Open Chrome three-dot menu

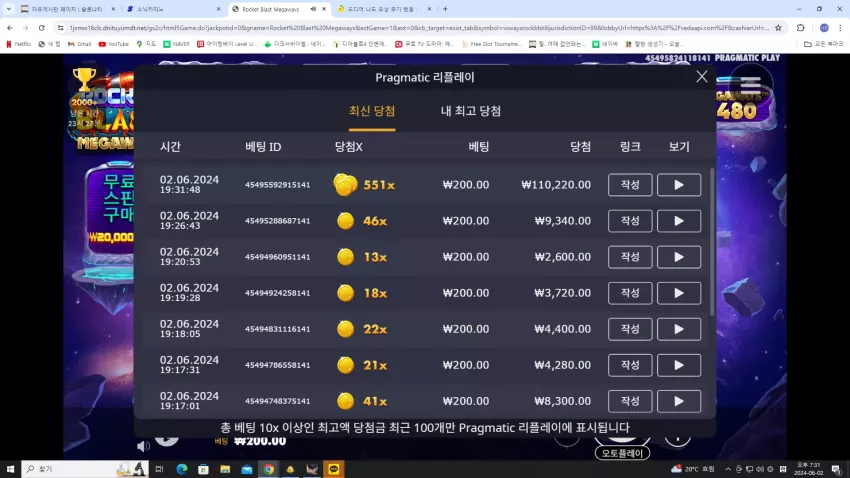coord(840,28)
